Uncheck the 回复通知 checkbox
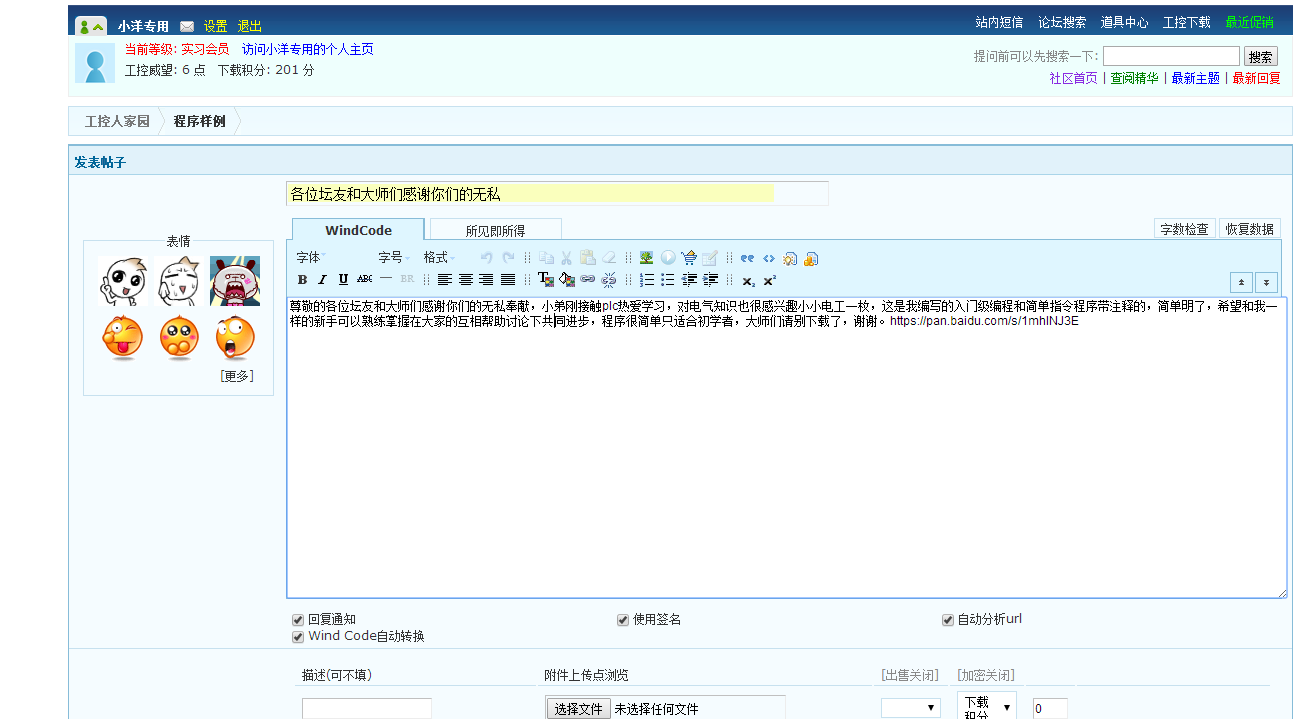This screenshot has height=719, width=1298. point(298,620)
